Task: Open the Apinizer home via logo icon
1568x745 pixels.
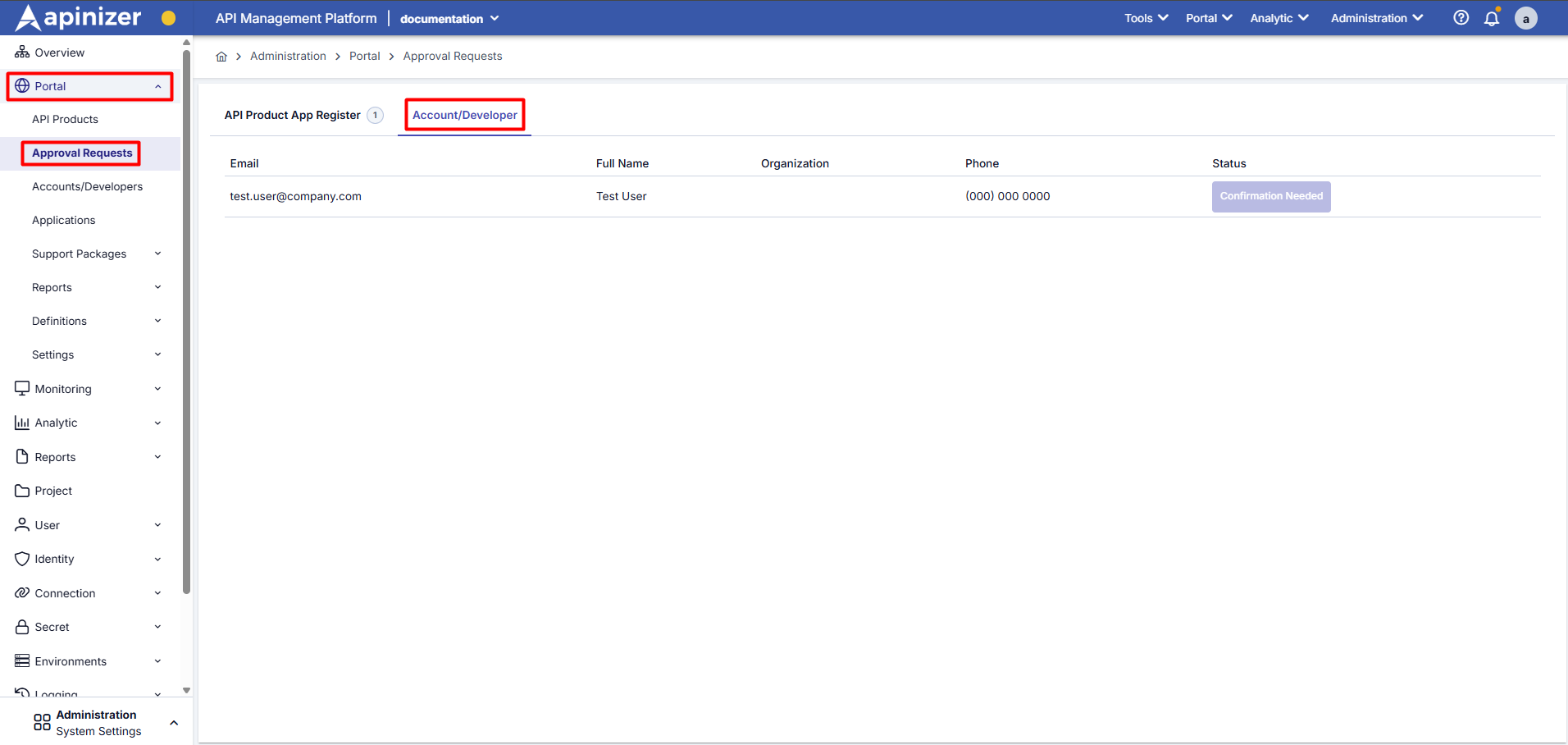Action: tap(28, 17)
